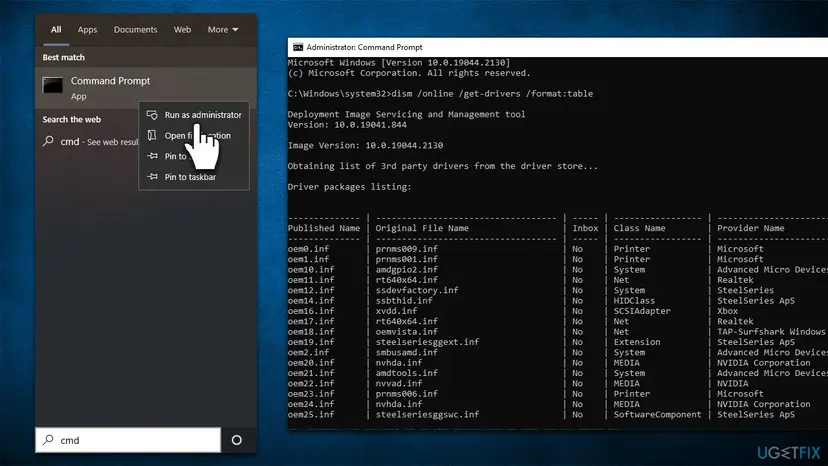This screenshot has width=828, height=466.
Task: Click the Cortana circle icon
Action: coord(237,440)
